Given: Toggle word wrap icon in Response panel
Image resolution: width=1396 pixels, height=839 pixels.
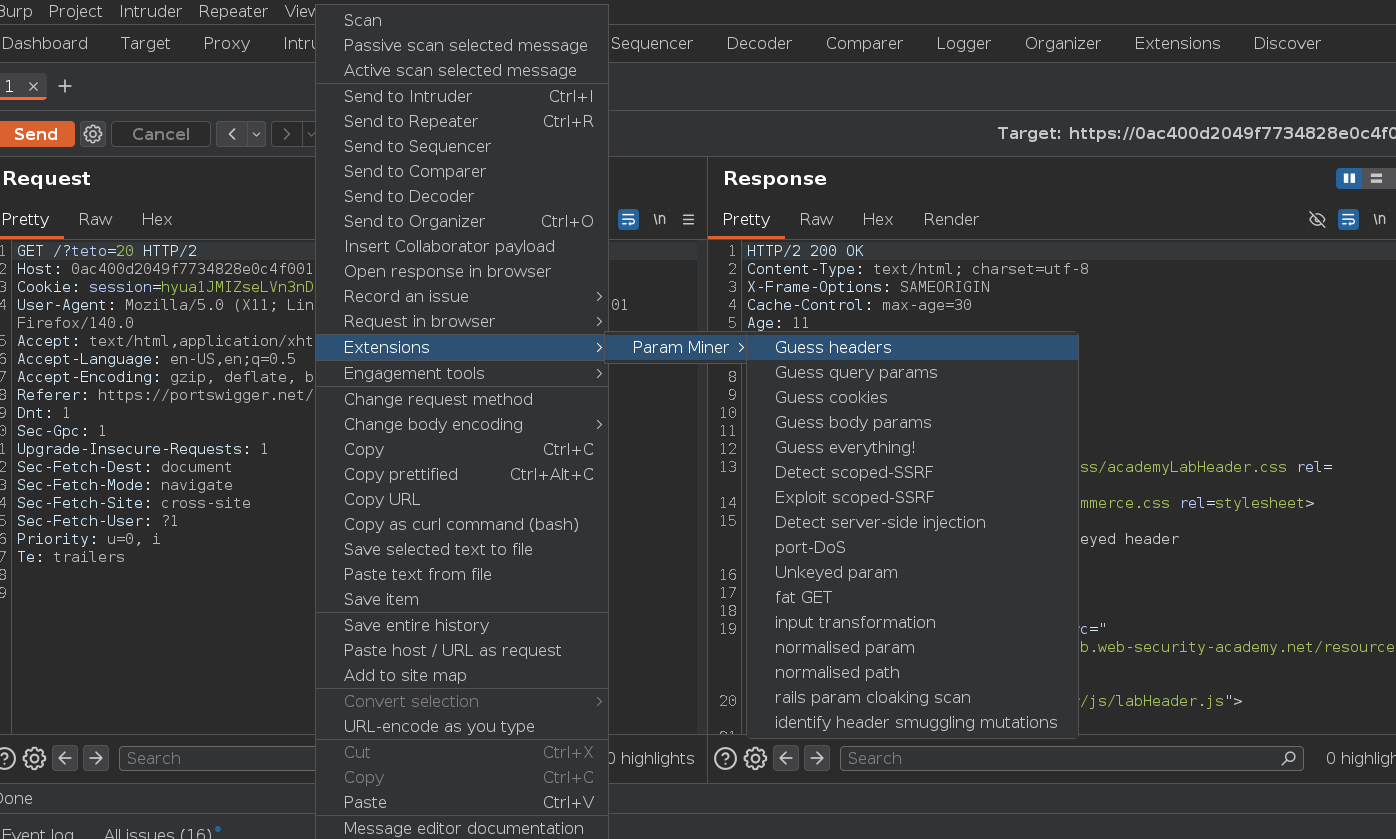Looking at the screenshot, I should pos(1348,219).
